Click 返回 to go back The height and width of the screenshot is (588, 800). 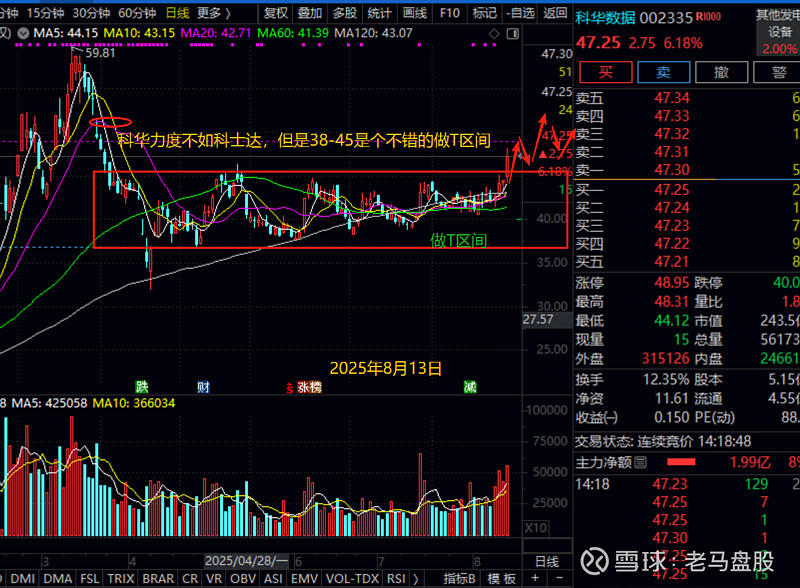click(555, 13)
